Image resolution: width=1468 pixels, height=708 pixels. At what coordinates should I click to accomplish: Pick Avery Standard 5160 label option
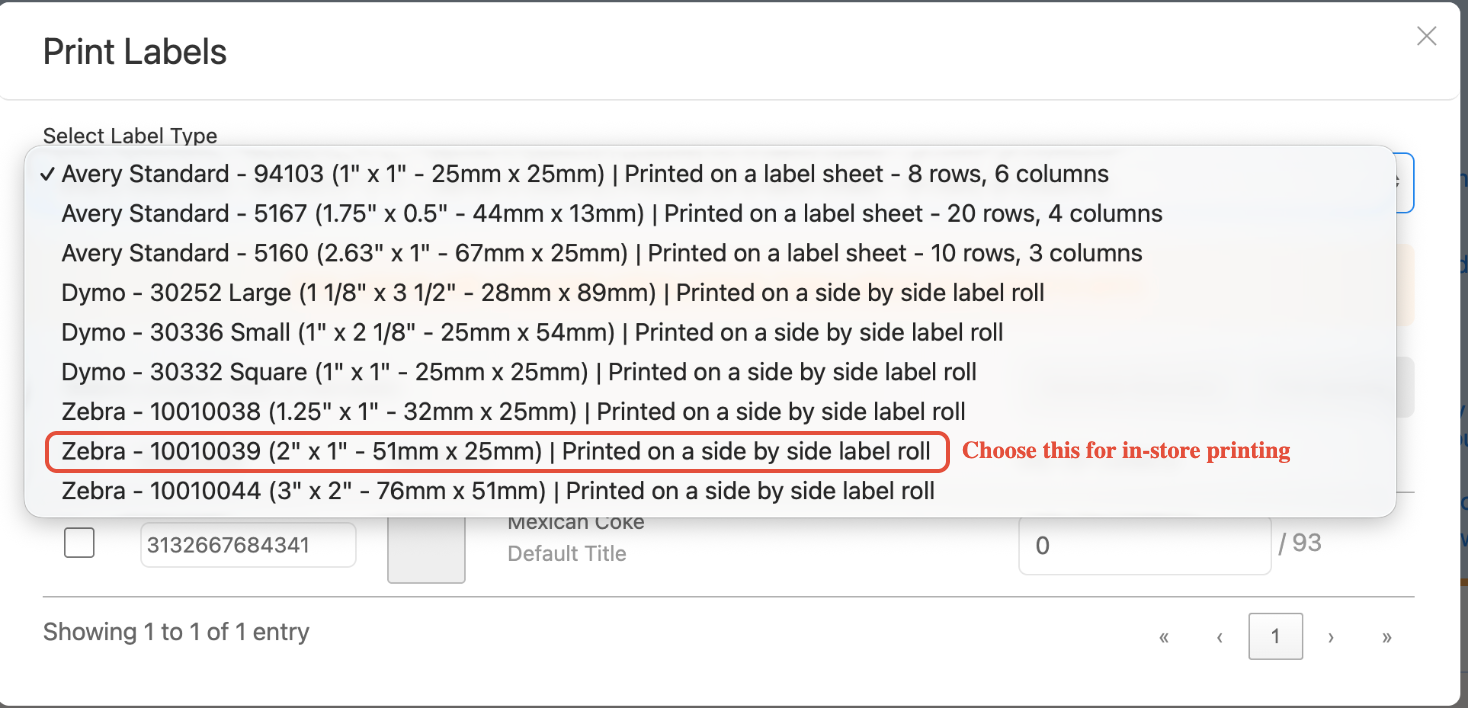pos(710,253)
